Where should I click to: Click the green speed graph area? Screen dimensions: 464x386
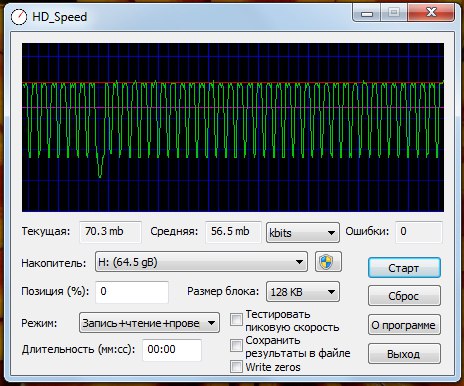233,127
